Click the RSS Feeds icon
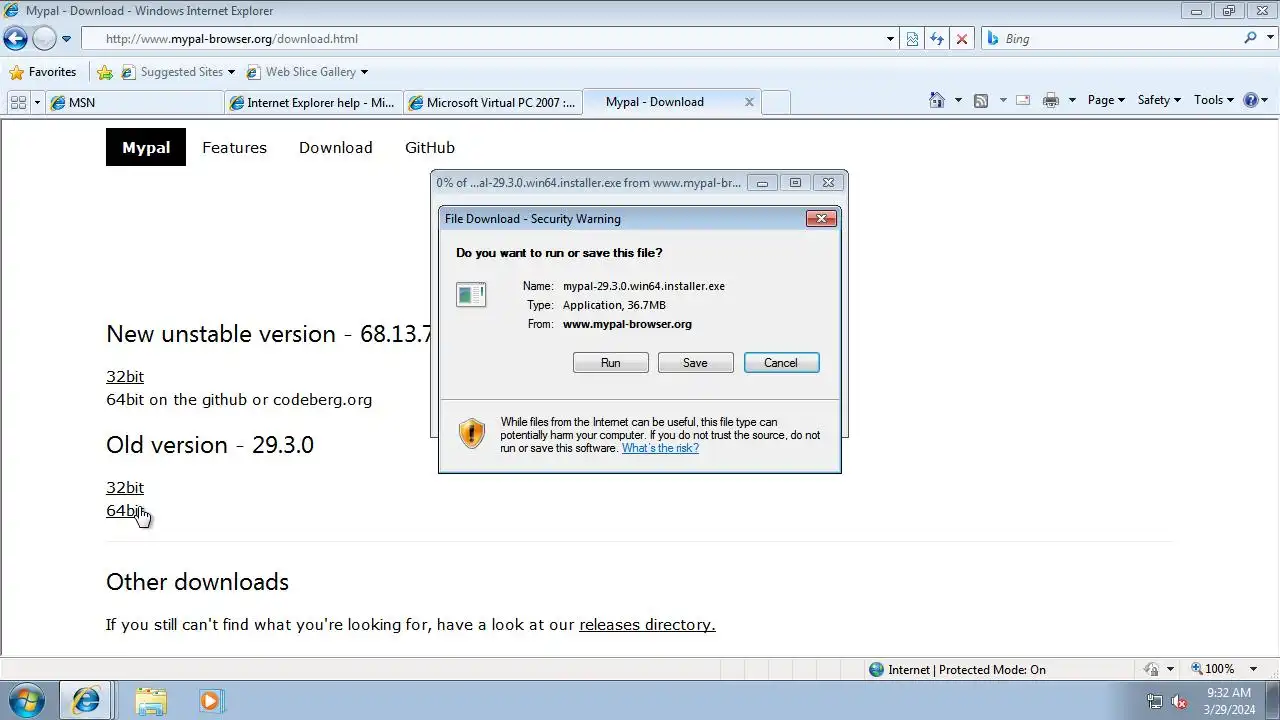 (x=981, y=100)
